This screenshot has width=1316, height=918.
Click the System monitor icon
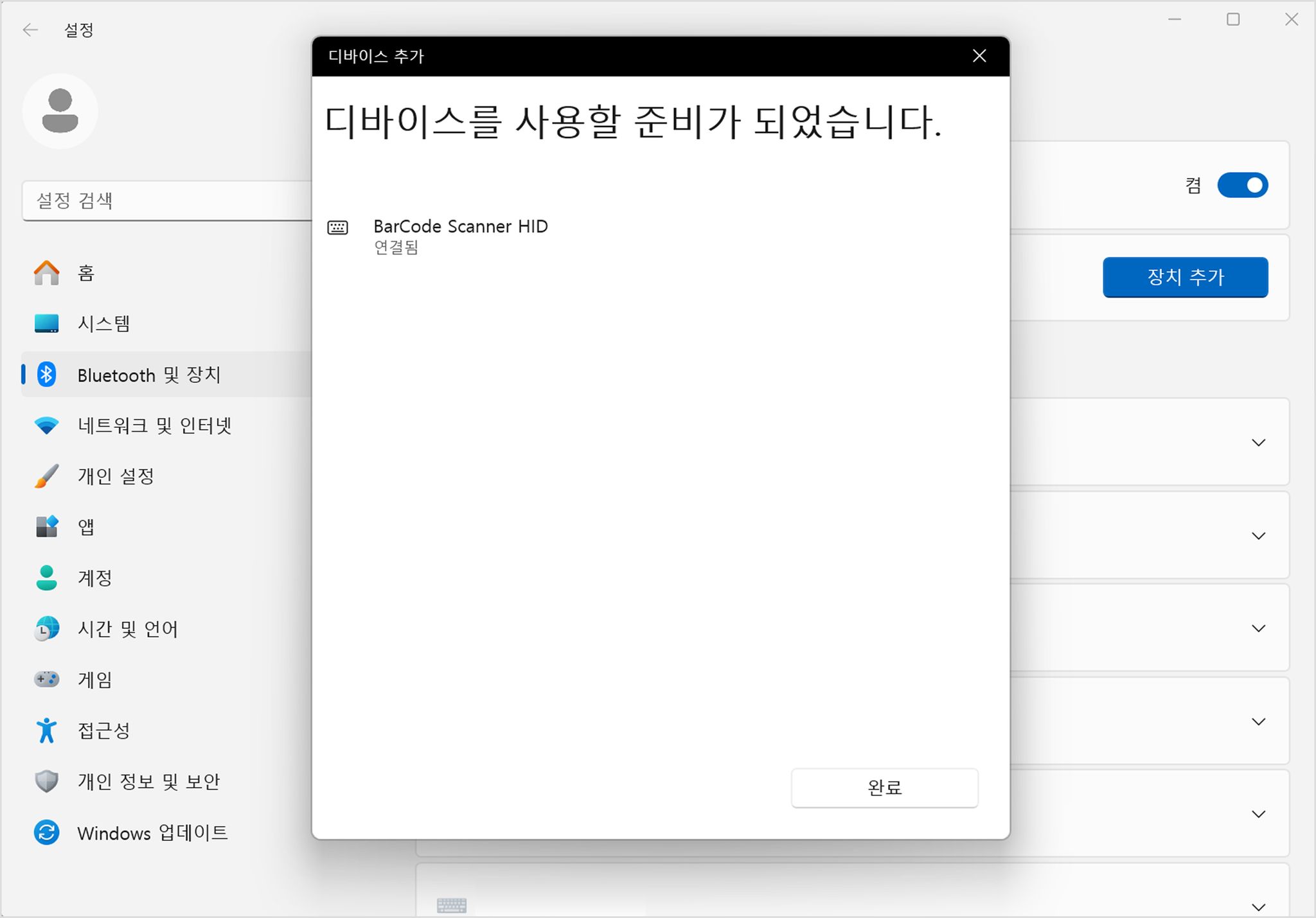point(46,323)
